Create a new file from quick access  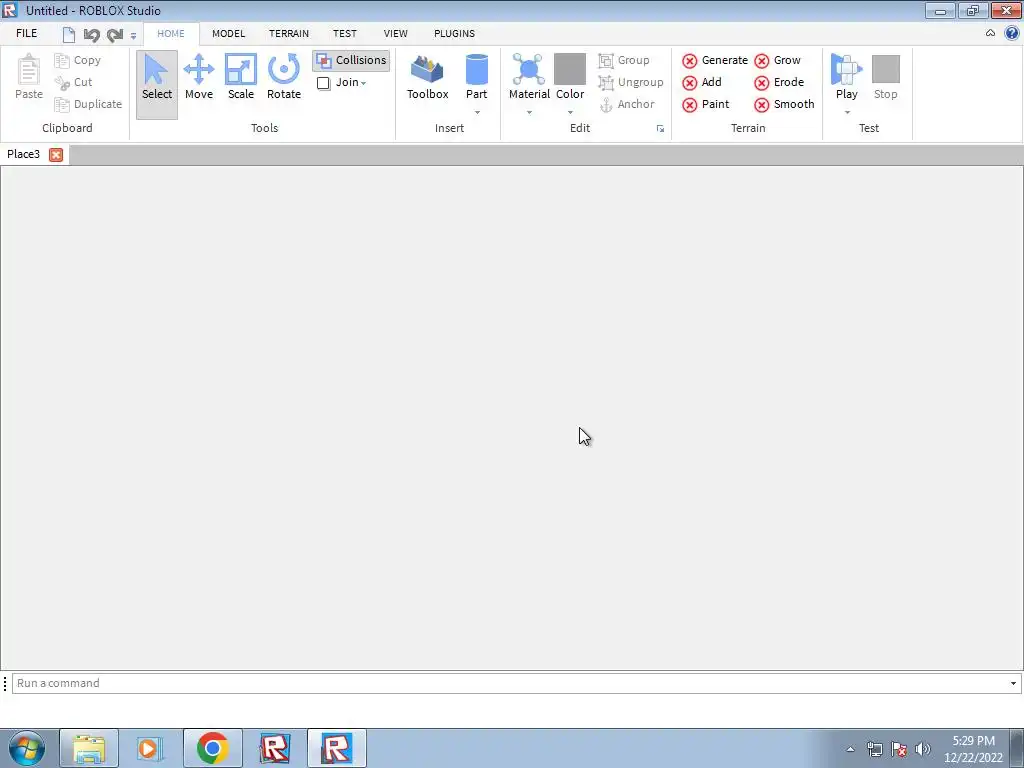point(69,35)
